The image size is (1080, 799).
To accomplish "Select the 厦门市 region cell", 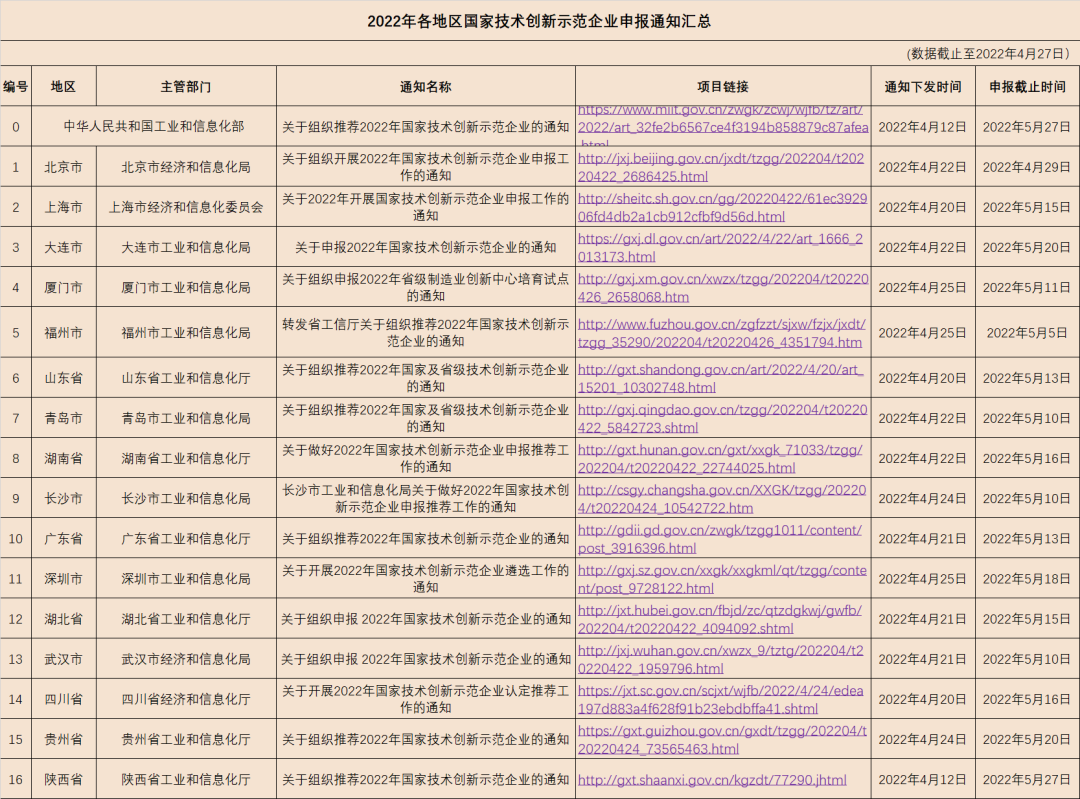I will 63,287.
